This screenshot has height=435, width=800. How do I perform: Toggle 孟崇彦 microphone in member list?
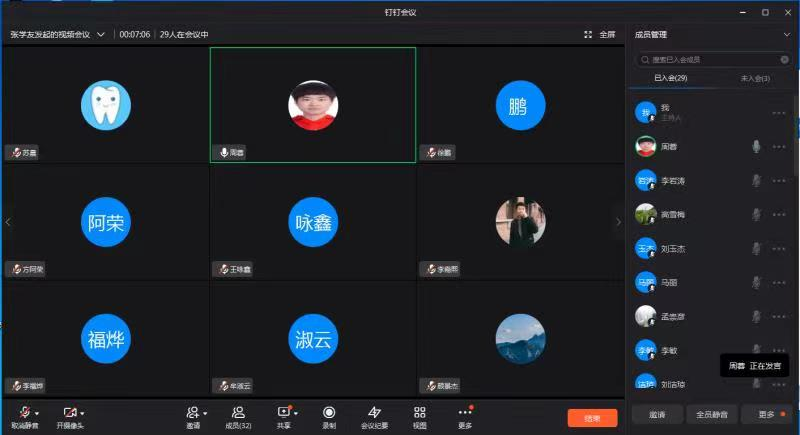click(756, 317)
